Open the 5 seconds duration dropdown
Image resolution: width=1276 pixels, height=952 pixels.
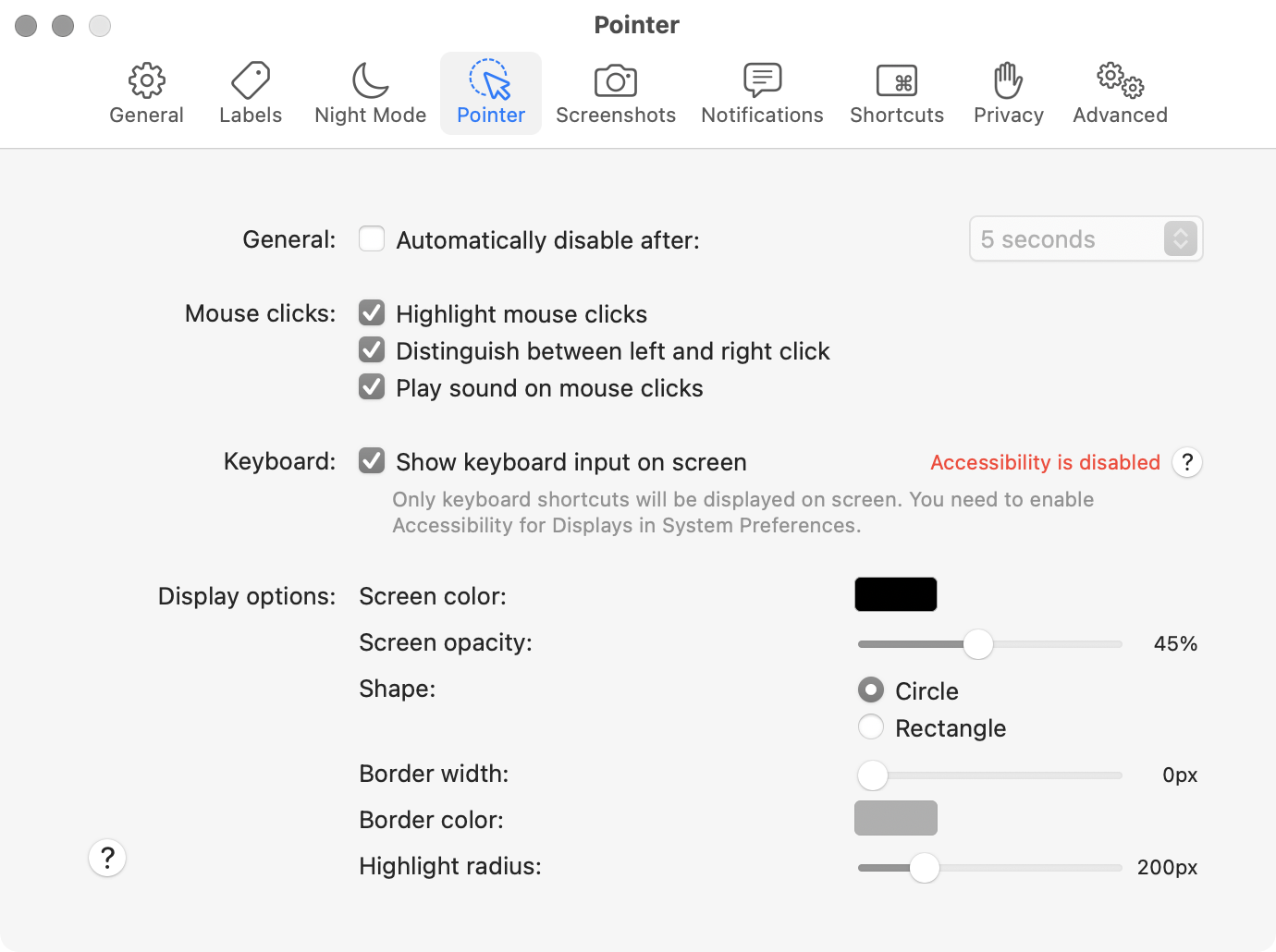pyautogui.click(x=1086, y=239)
